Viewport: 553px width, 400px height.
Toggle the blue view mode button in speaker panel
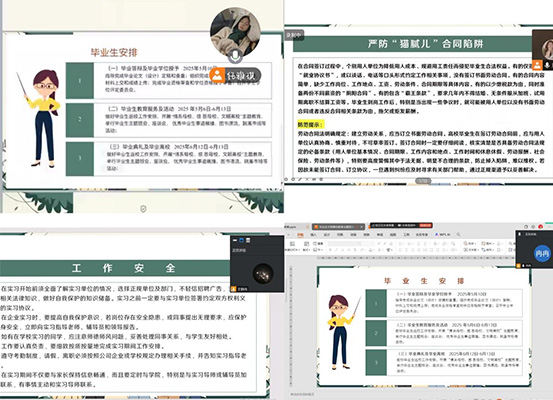pyautogui.click(x=242, y=240)
